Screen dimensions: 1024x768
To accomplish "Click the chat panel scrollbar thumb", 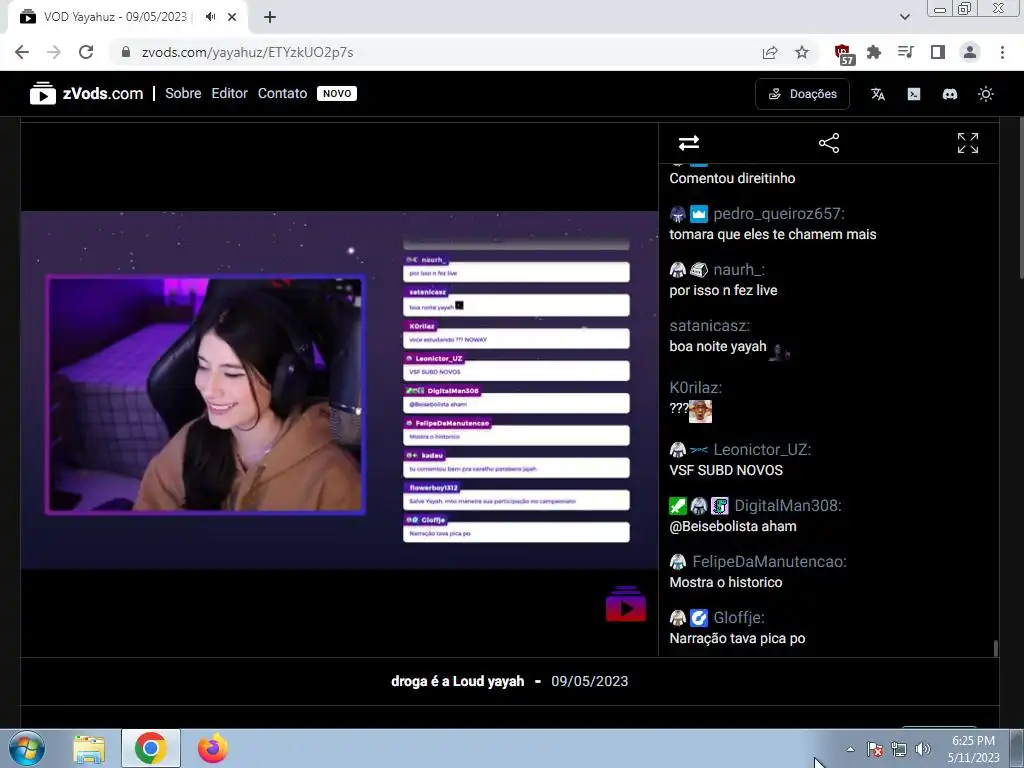I will coord(995,648).
